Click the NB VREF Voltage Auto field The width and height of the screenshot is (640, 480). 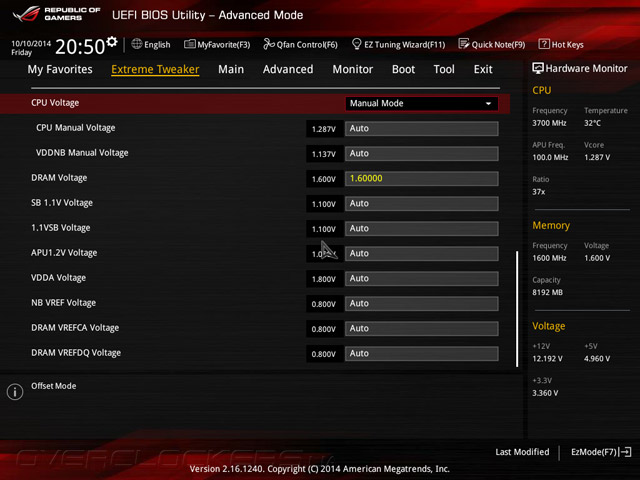[422, 304]
